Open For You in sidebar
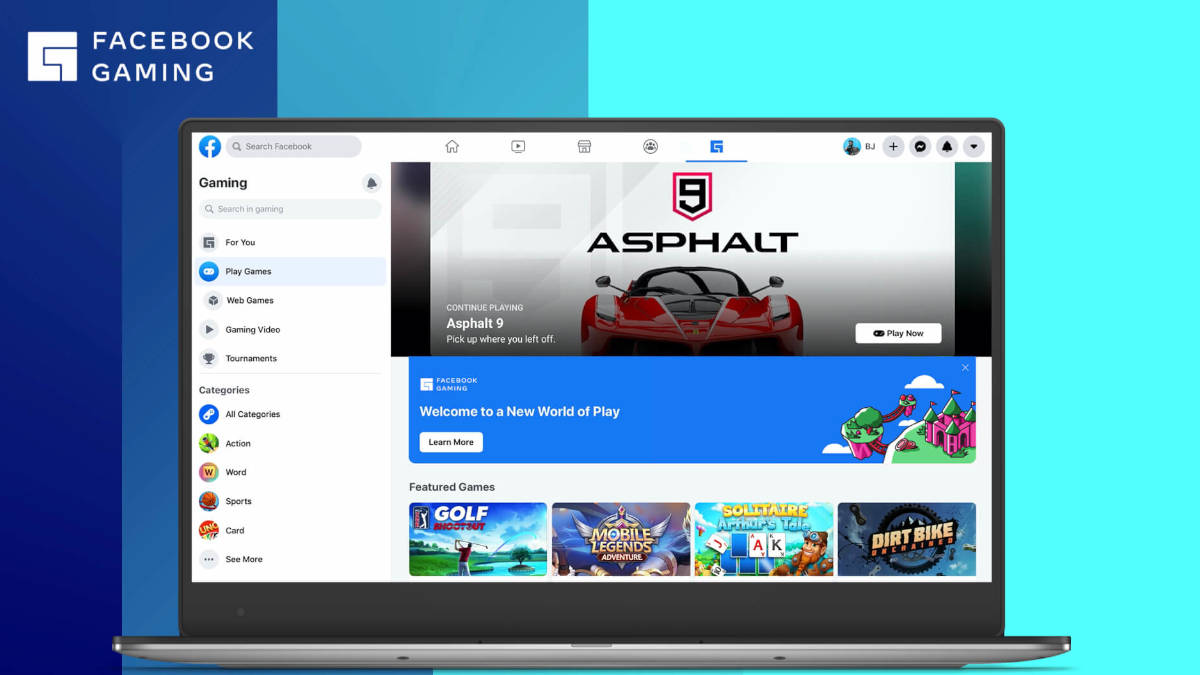The image size is (1200, 675). tap(289, 242)
